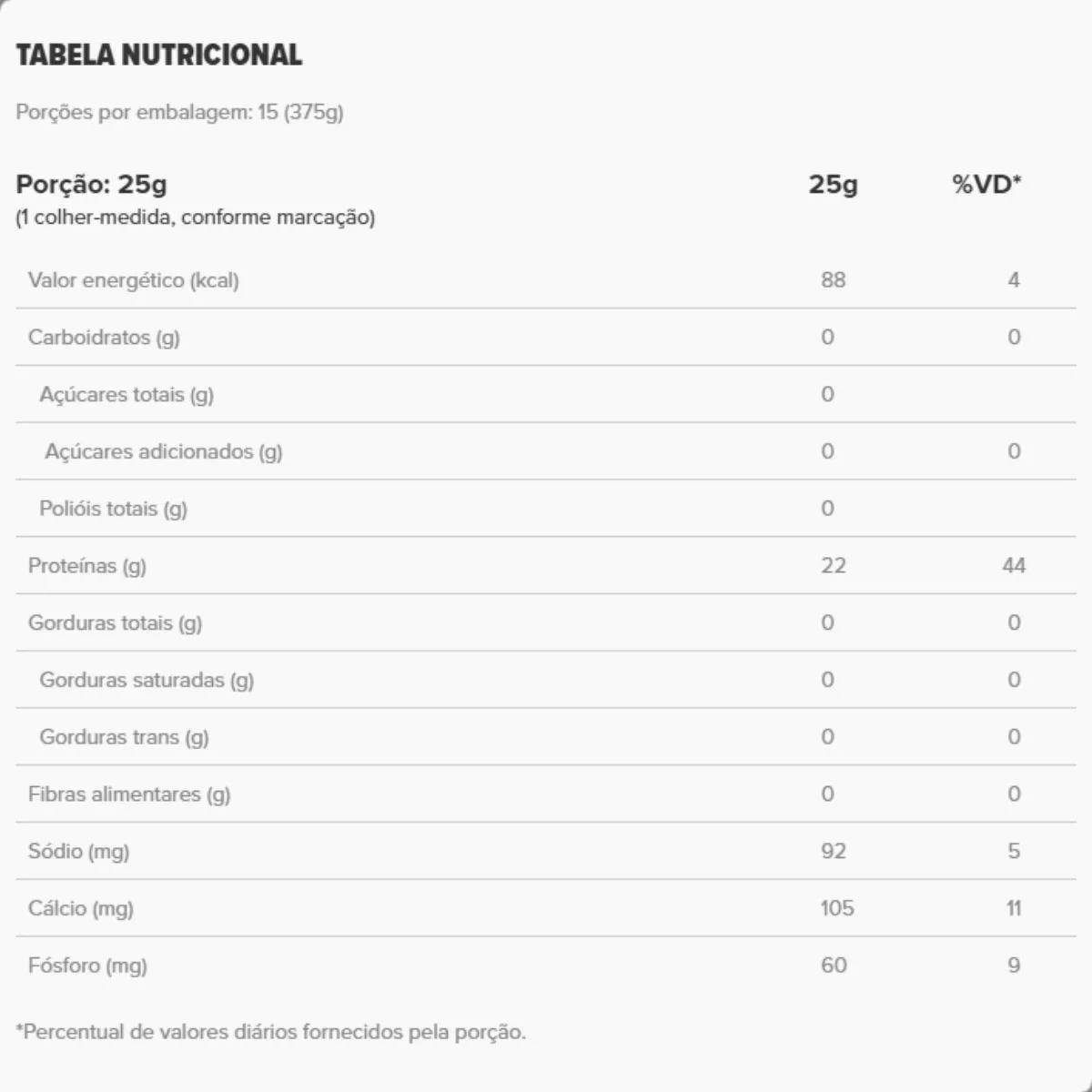Click the "Percentual de valores diários" footnote

[x=271, y=1032]
